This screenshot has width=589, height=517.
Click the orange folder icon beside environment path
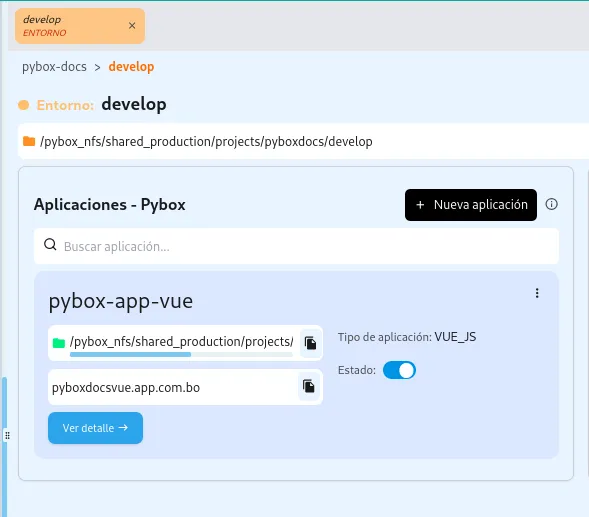pyautogui.click(x=29, y=141)
